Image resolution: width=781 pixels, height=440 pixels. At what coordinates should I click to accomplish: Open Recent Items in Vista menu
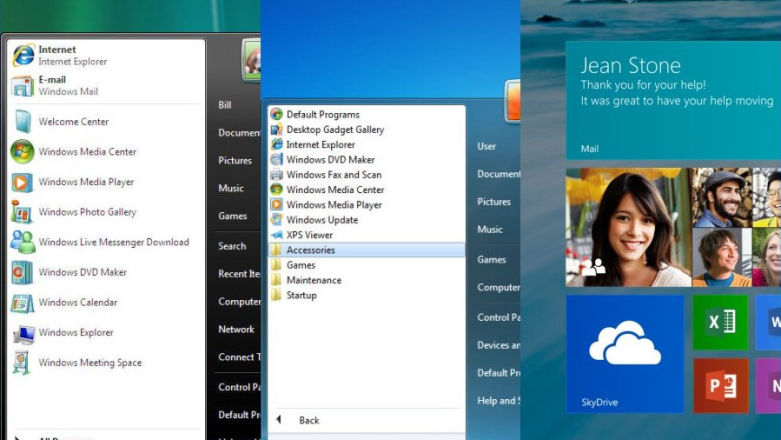(239, 274)
